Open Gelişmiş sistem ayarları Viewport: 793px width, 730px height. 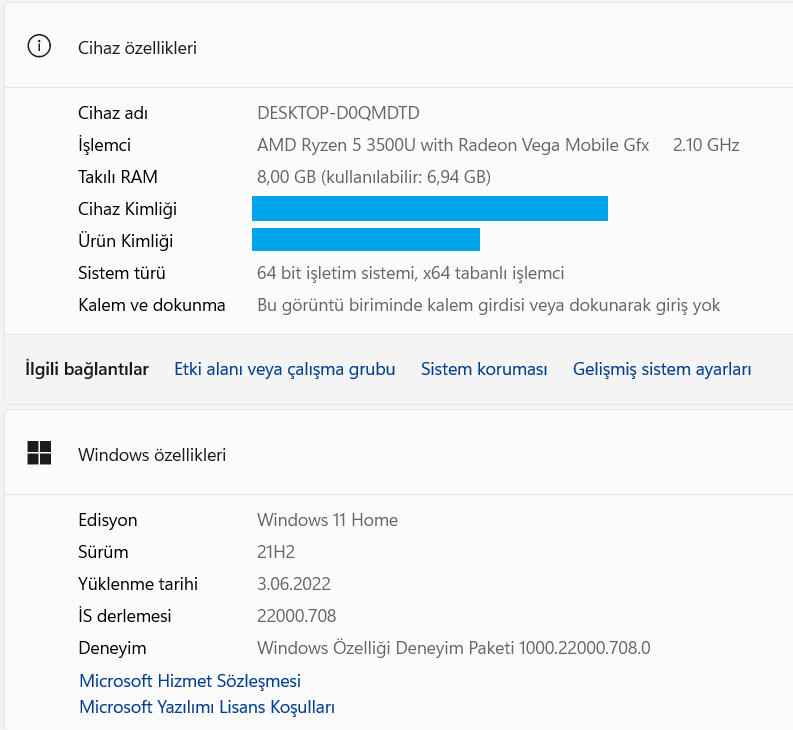tap(662, 369)
